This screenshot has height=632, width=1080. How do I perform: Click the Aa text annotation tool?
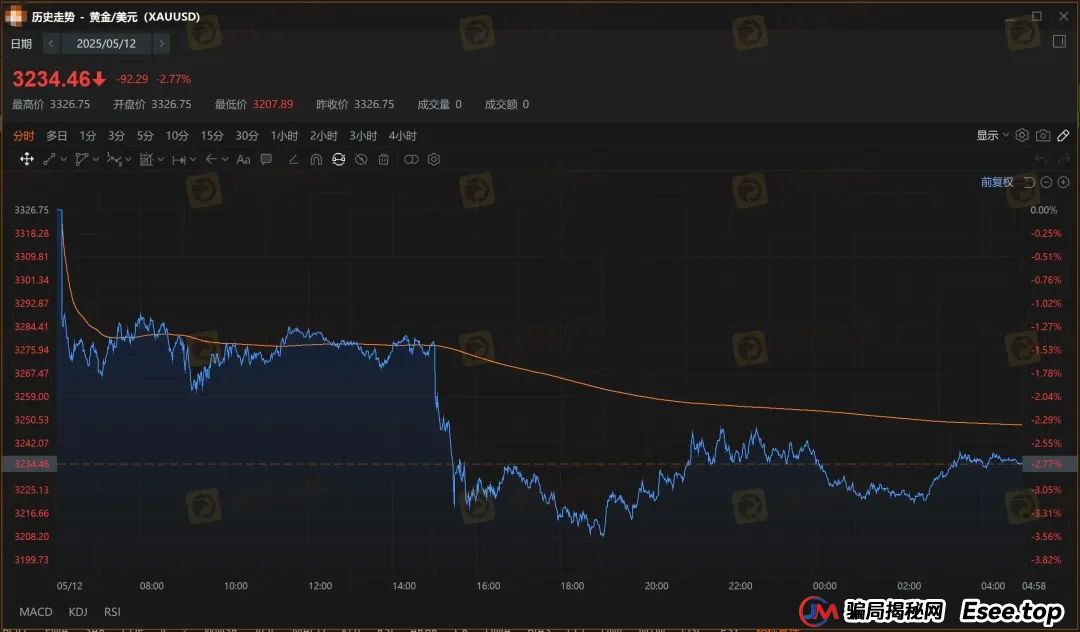243,159
